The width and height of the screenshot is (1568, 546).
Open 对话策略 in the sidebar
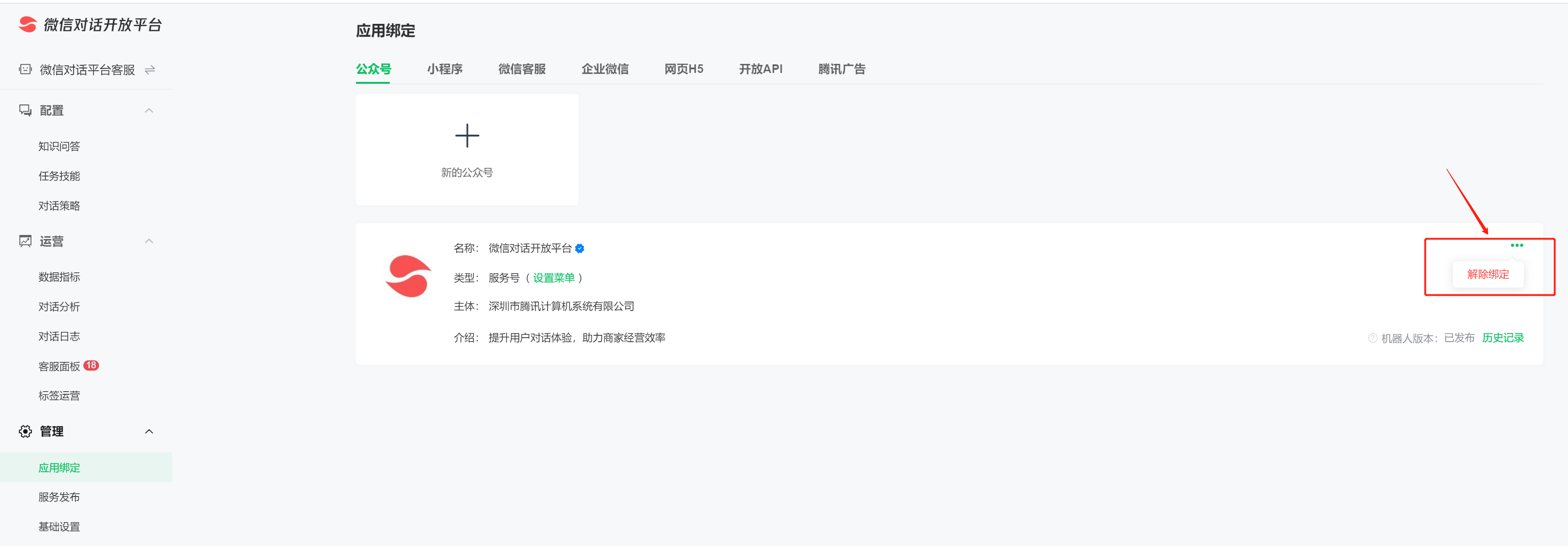pyautogui.click(x=59, y=206)
